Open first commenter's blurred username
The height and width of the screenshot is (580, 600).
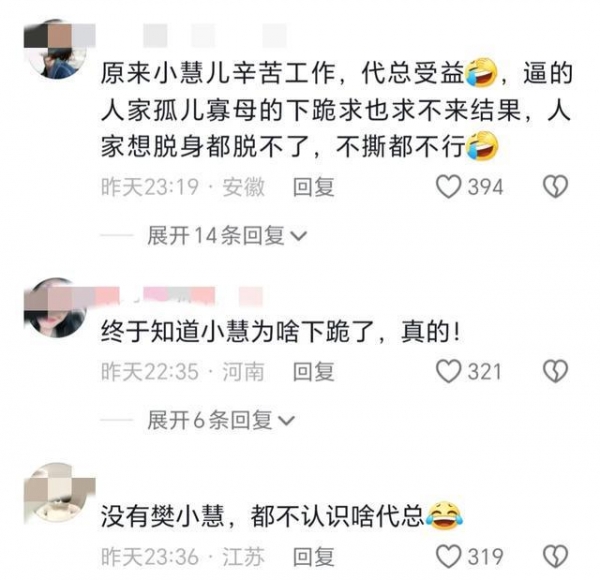pos(194,36)
